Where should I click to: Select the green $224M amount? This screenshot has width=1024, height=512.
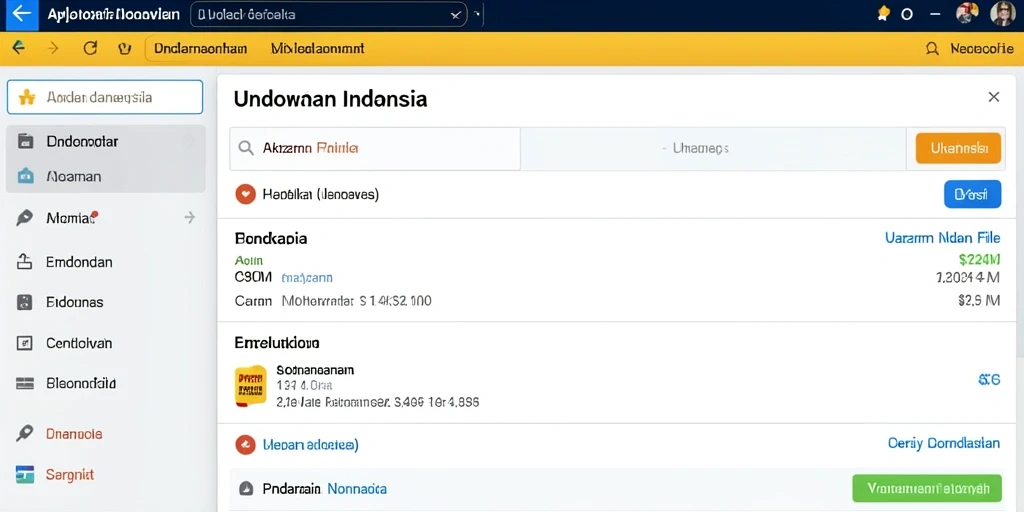click(980, 260)
